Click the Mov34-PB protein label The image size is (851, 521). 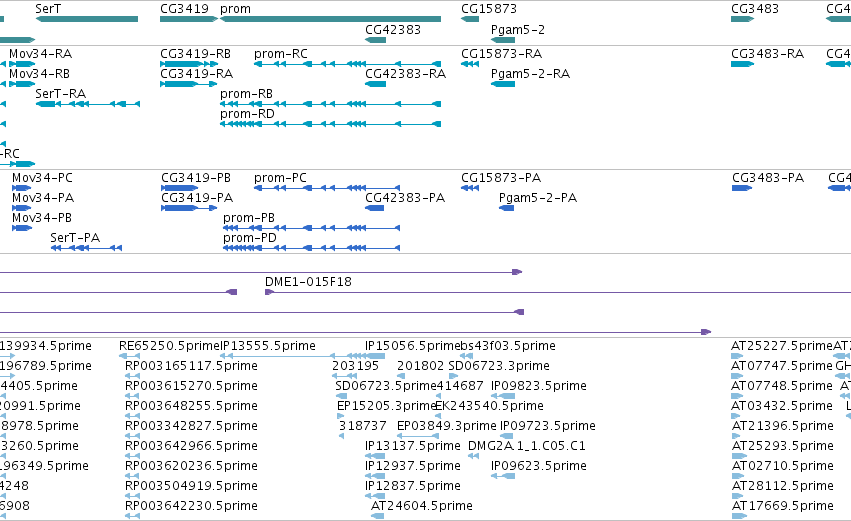click(x=42, y=218)
